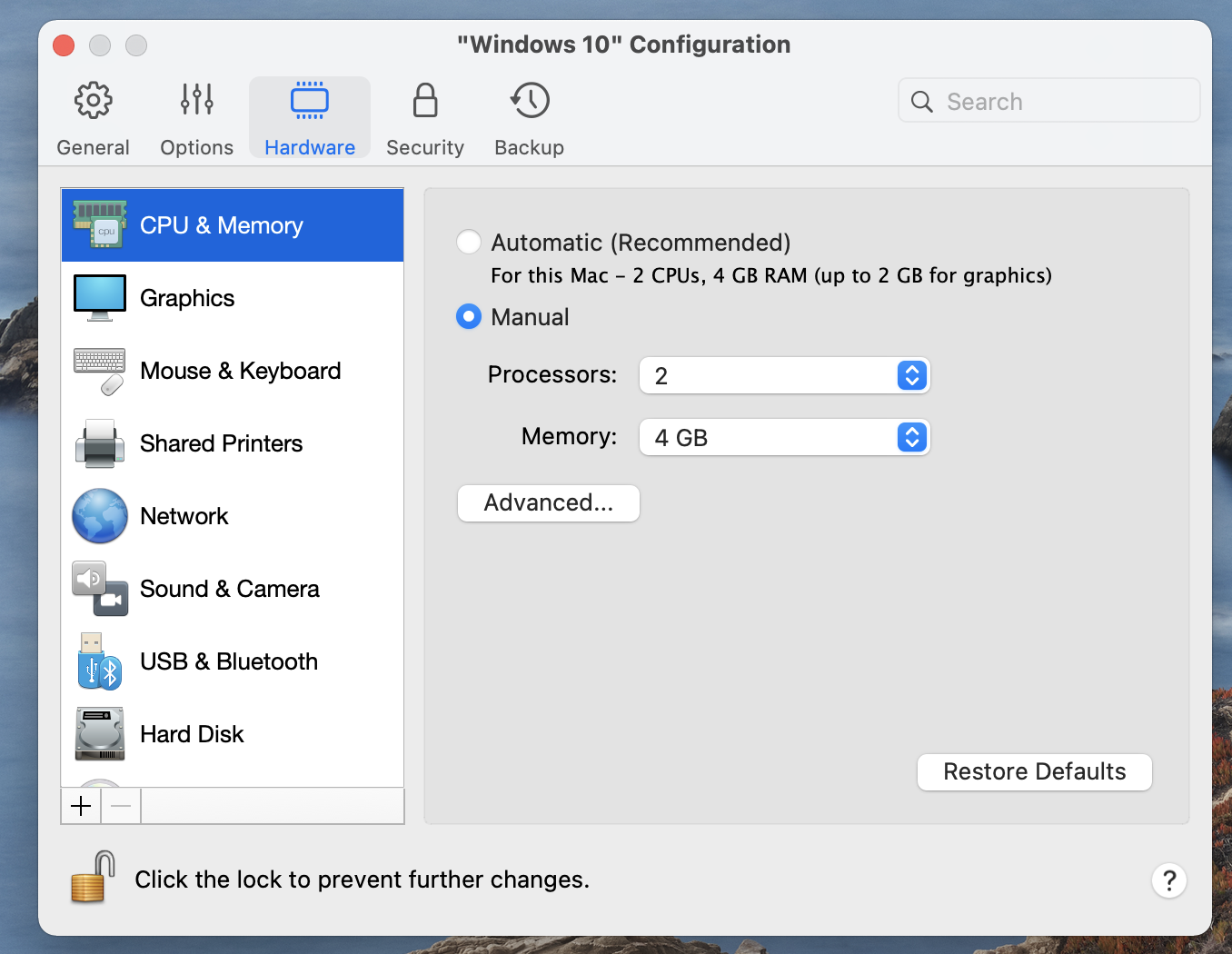Screen dimensions: 1232x954
Task: Click the Shared Printers printer icon
Action: tap(100, 443)
